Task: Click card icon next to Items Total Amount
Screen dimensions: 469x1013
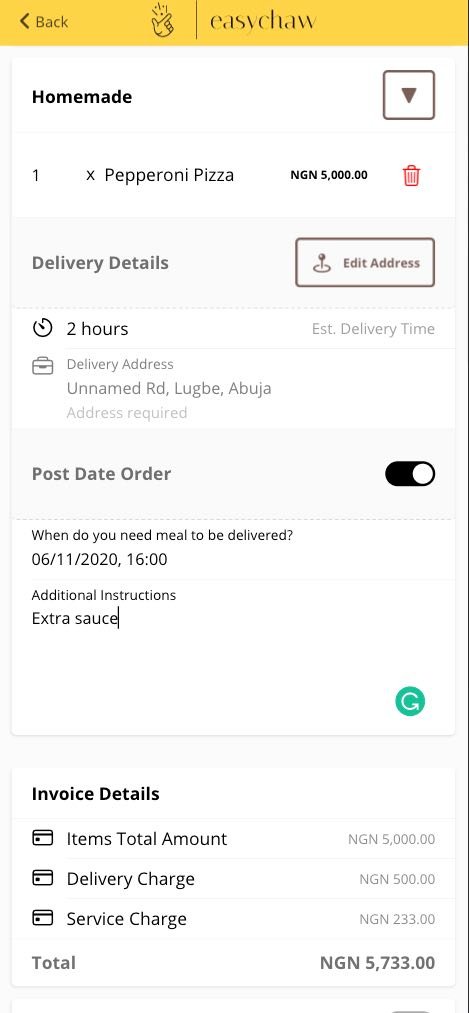Action: pos(43,839)
